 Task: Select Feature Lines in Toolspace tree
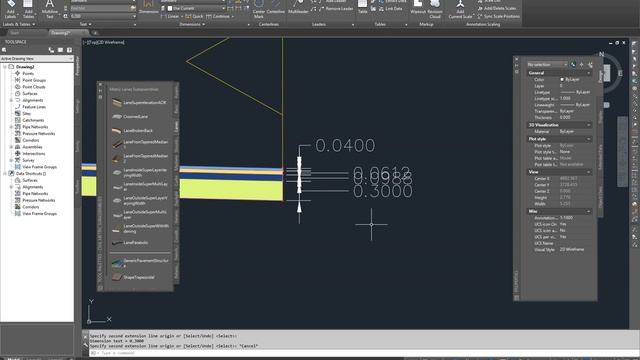point(34,107)
